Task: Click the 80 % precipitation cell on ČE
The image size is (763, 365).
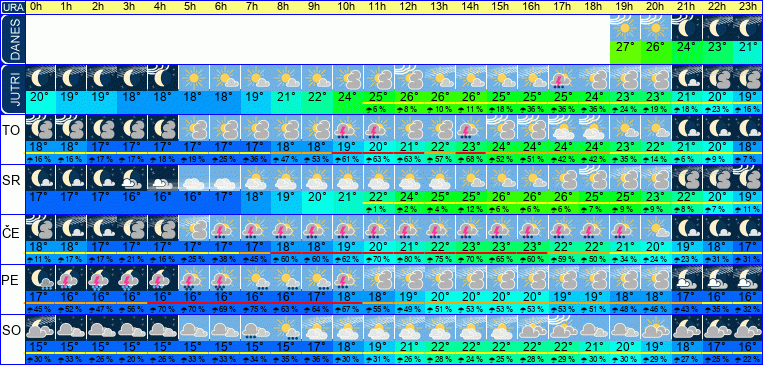Action: point(409,258)
